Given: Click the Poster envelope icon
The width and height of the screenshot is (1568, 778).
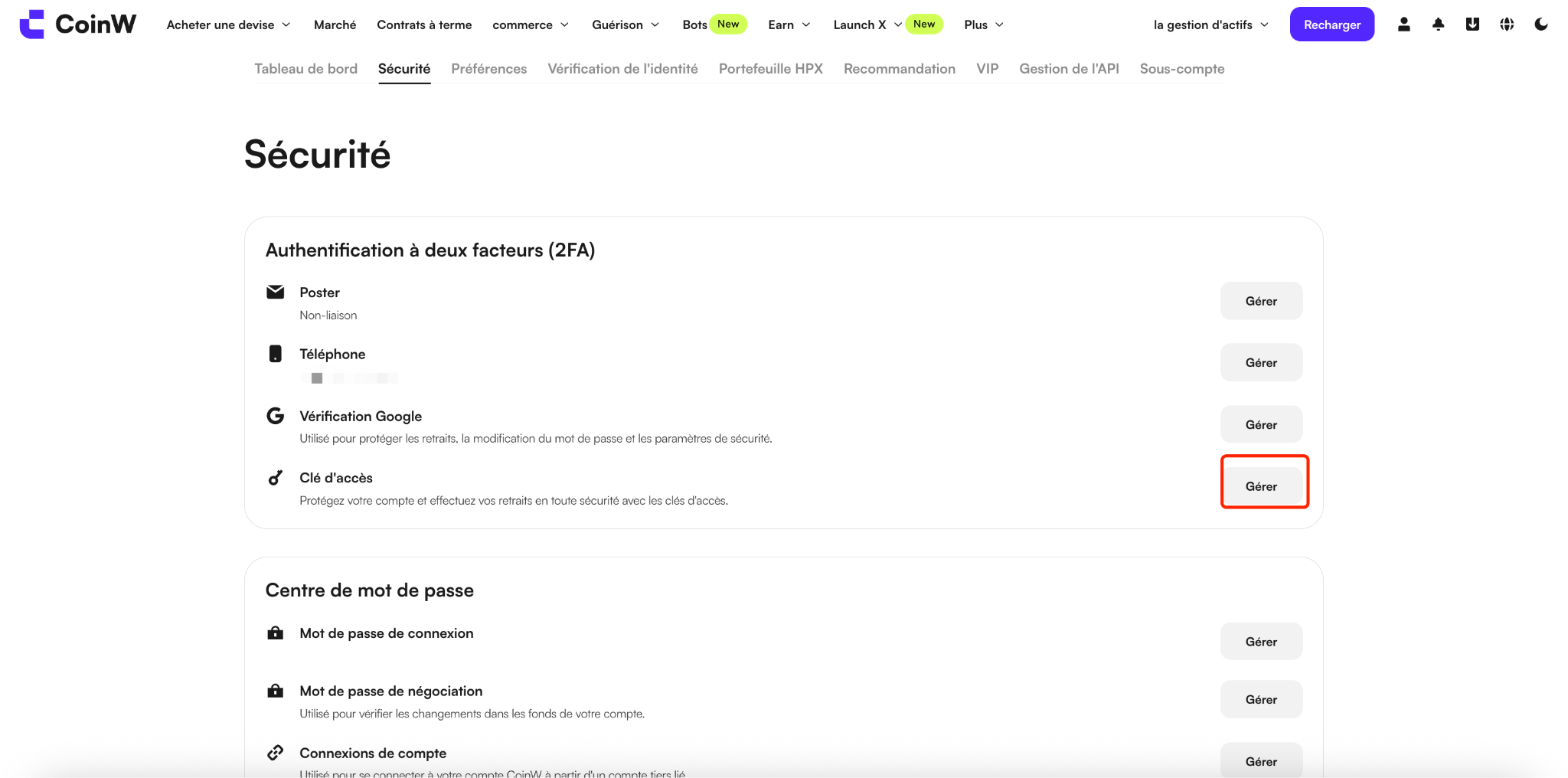Looking at the screenshot, I should [275, 292].
